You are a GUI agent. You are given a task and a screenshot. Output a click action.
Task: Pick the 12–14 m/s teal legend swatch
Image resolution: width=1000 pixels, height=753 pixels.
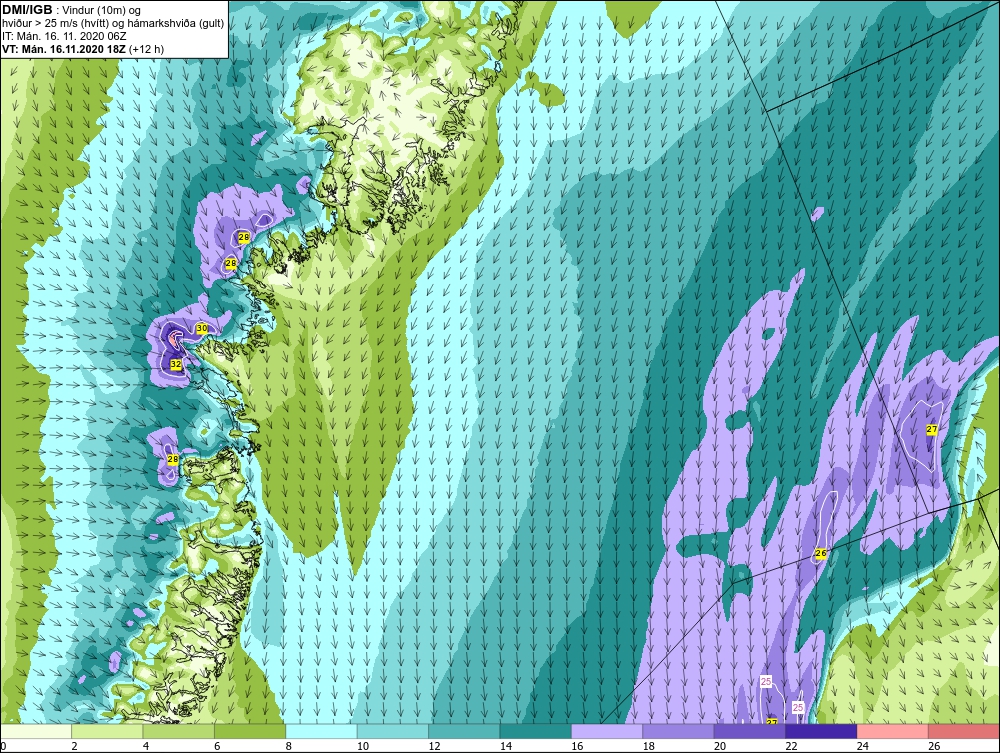coord(464,731)
